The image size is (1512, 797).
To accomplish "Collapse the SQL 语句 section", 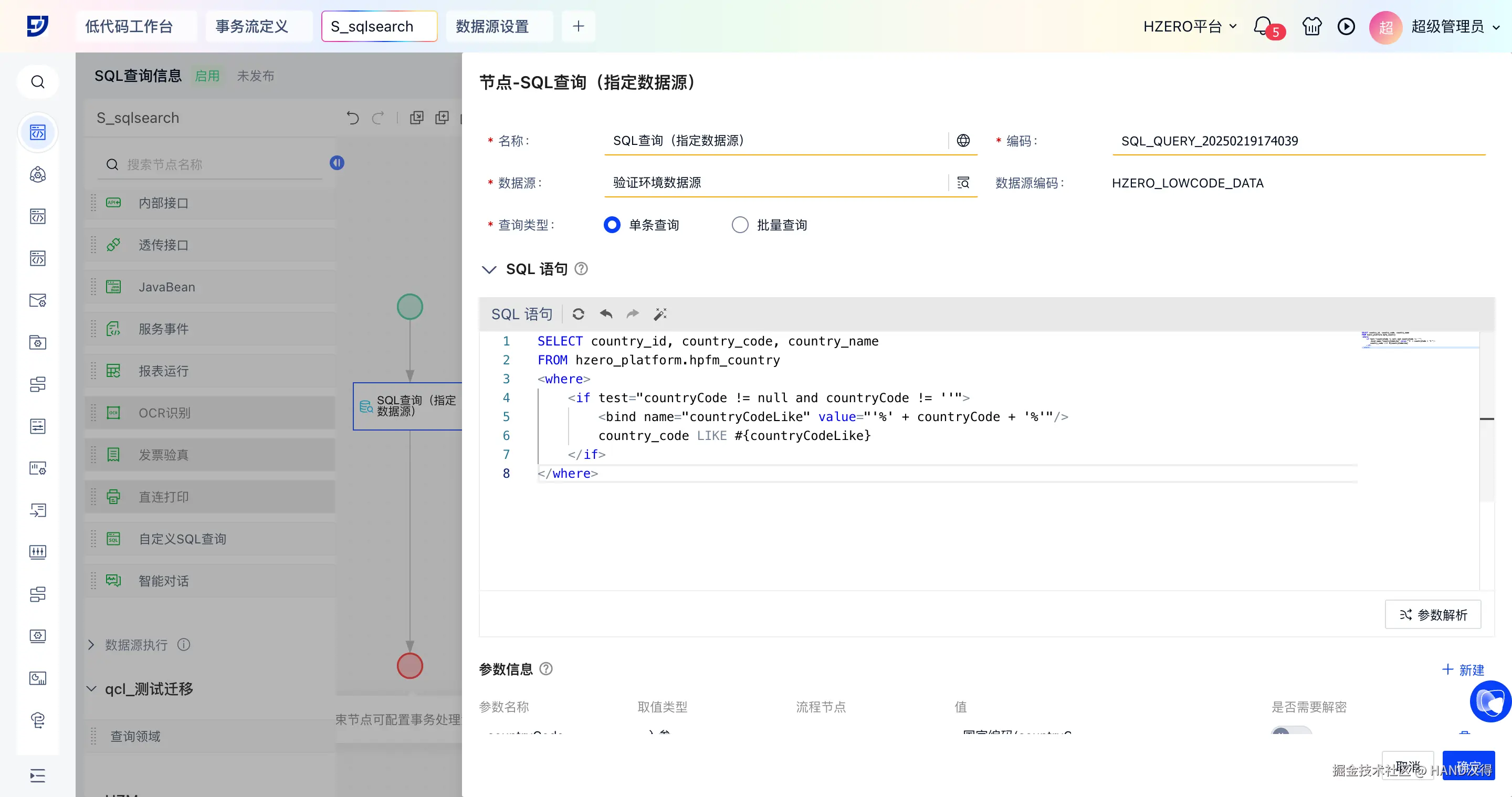I will click(x=488, y=269).
